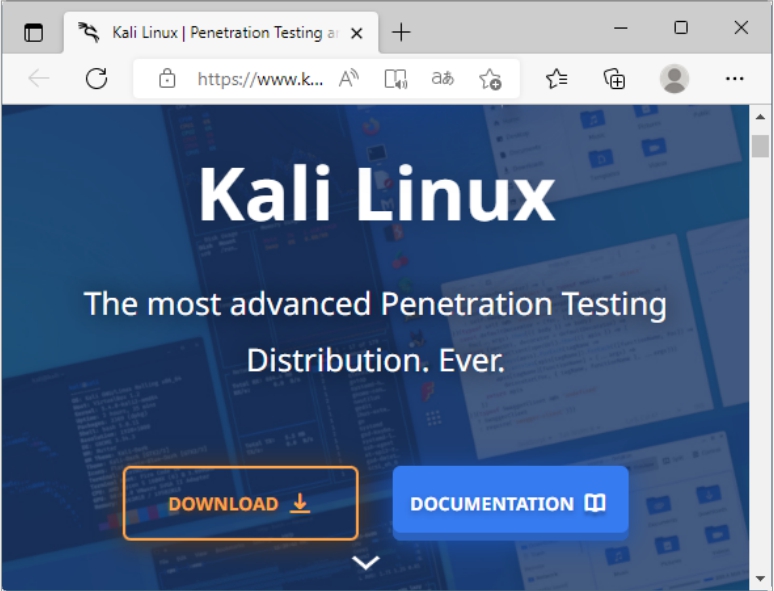Close the browser window
This screenshot has height=591, width=774.
(x=741, y=28)
